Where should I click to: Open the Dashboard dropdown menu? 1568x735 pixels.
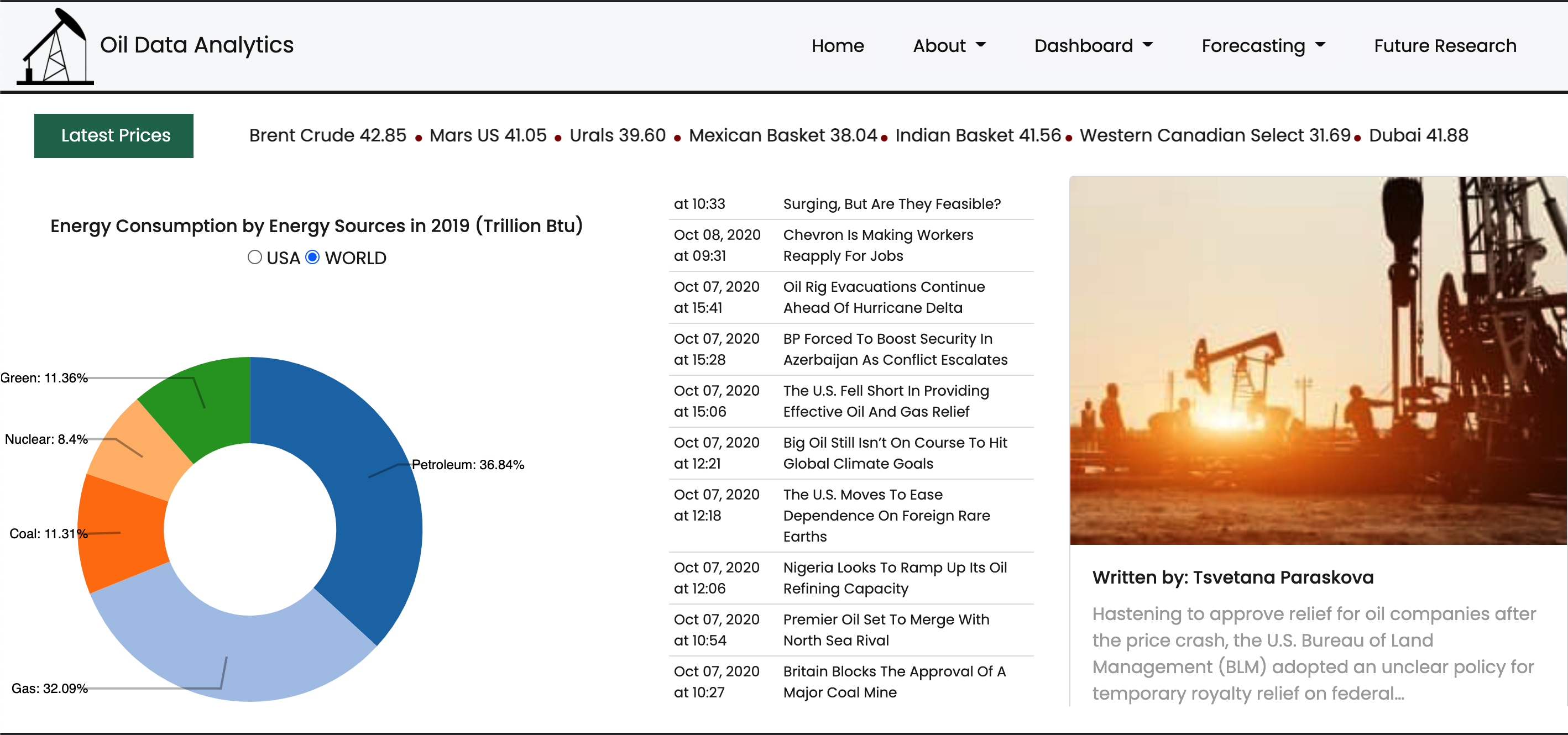1093,46
